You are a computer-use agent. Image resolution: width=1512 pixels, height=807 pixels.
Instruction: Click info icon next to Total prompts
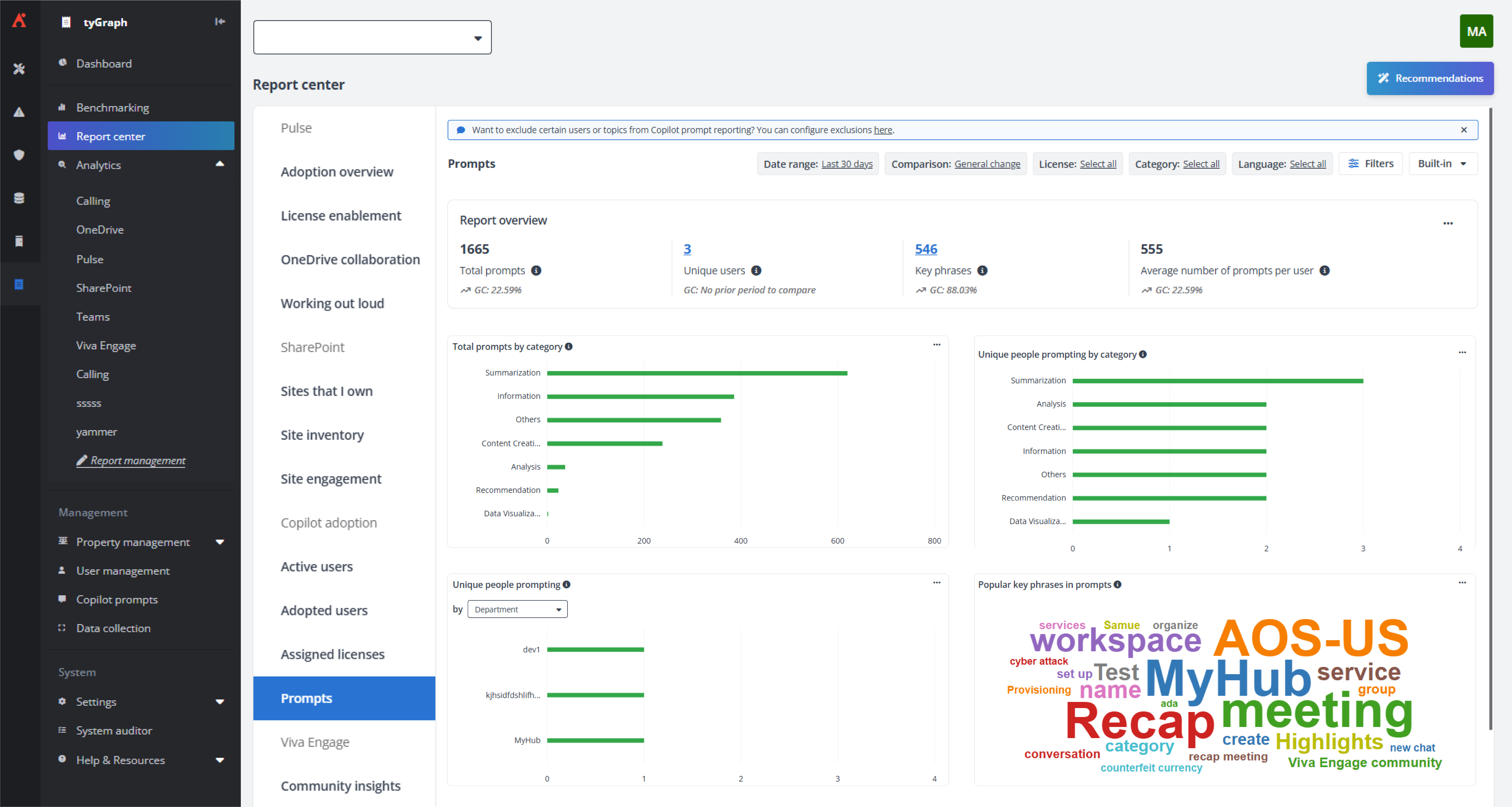pos(536,271)
